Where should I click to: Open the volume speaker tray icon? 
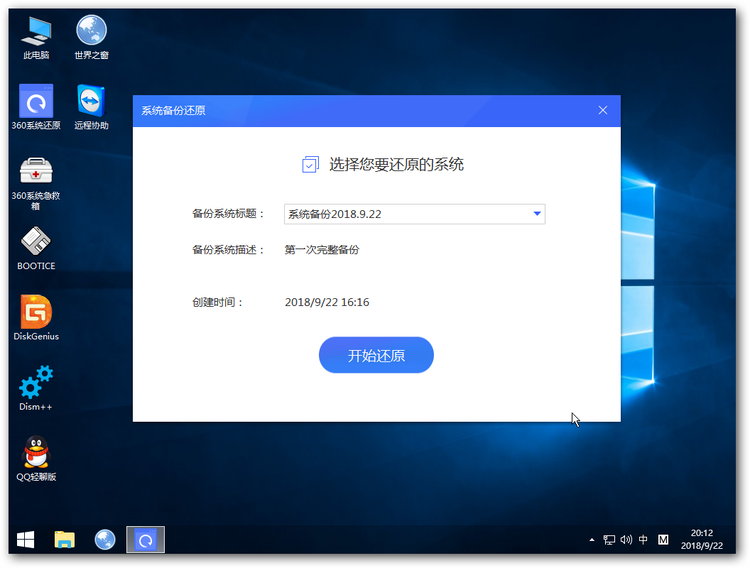click(x=626, y=540)
